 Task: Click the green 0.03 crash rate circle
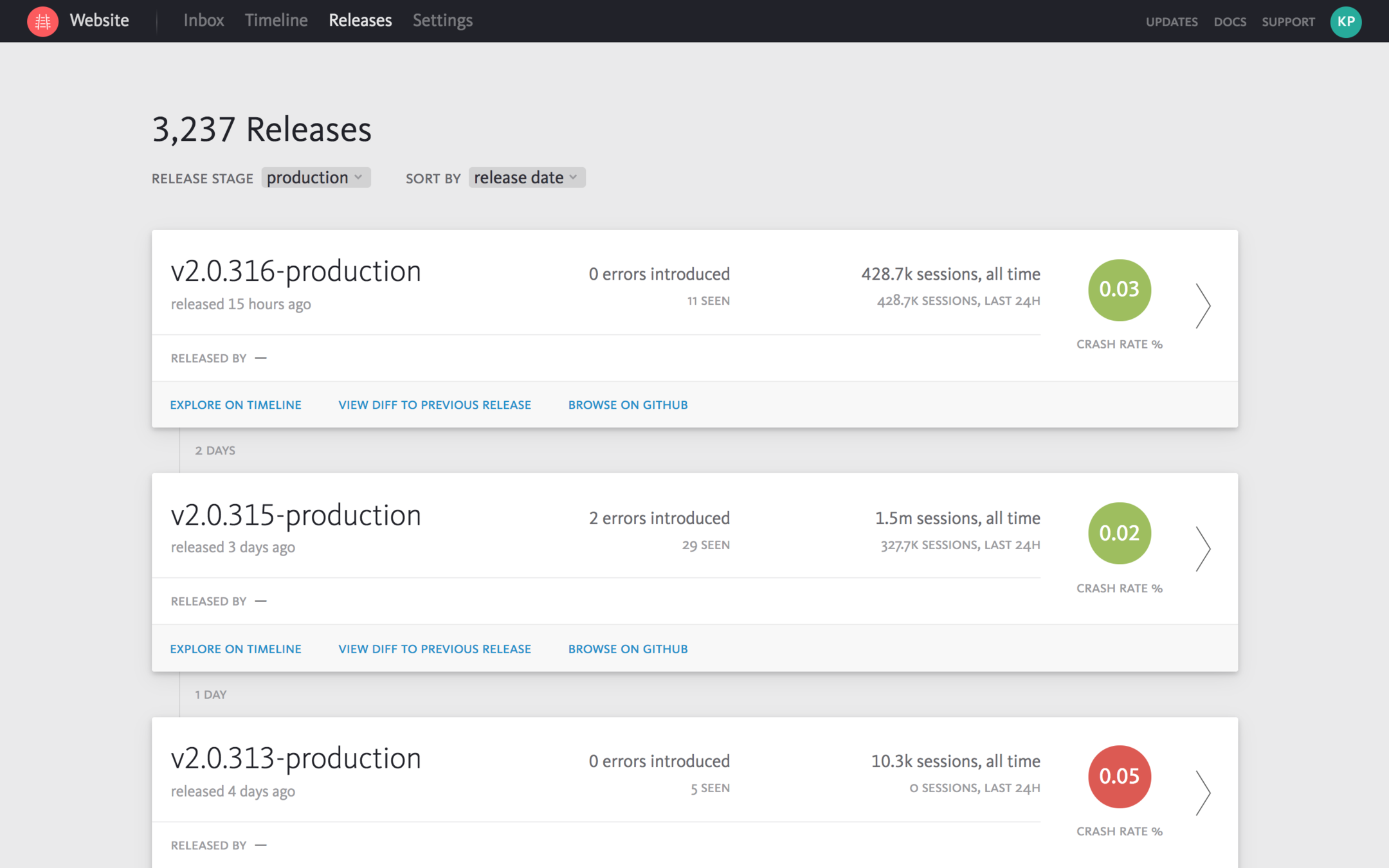tap(1119, 289)
